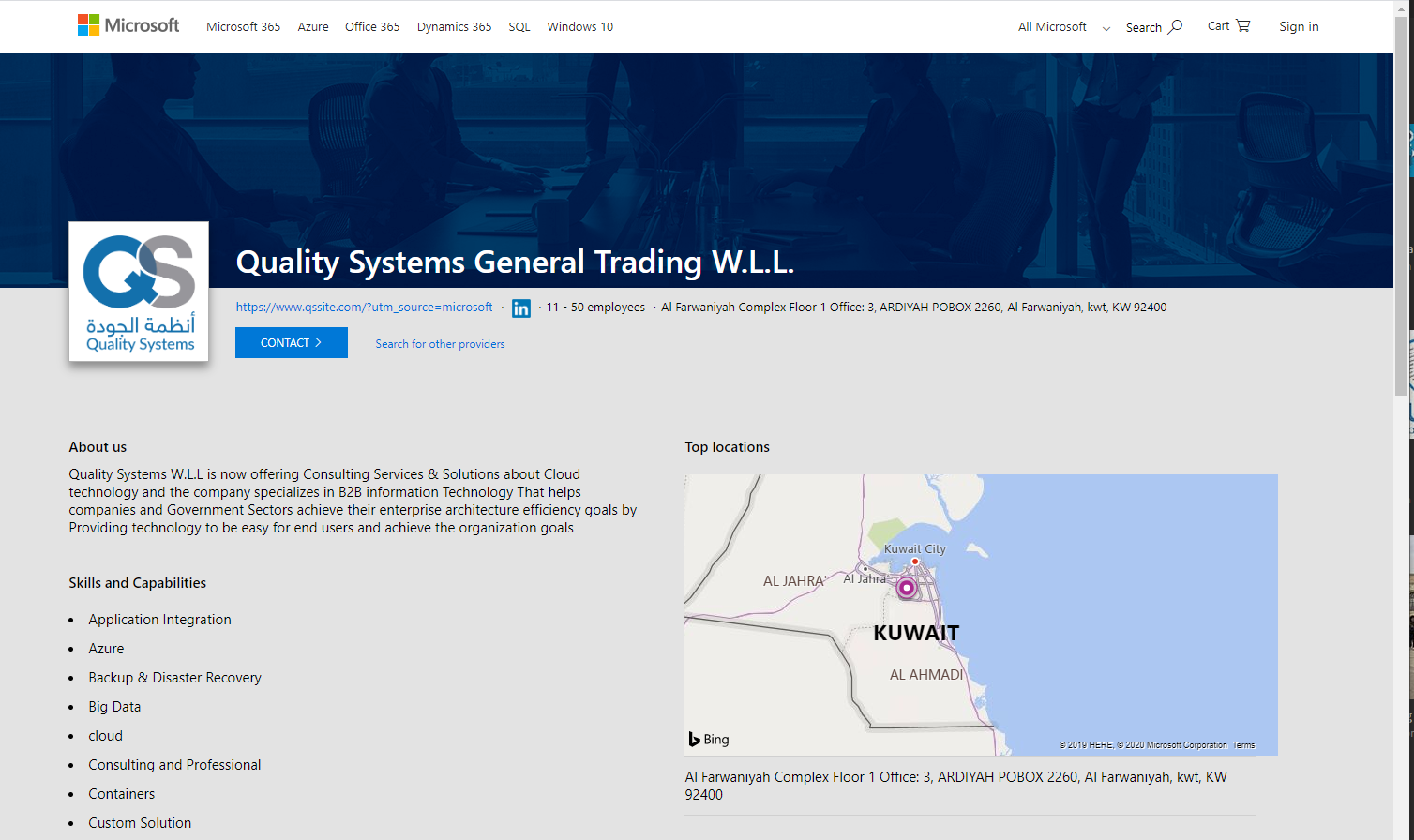Click the red Kuwait City map marker
The width and height of the screenshot is (1414, 840).
(914, 561)
